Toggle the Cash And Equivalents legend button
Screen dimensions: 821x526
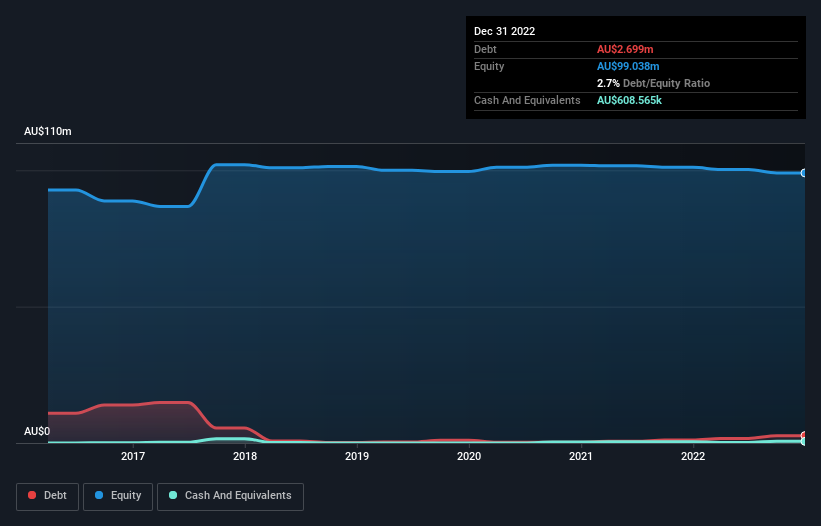click(x=230, y=496)
